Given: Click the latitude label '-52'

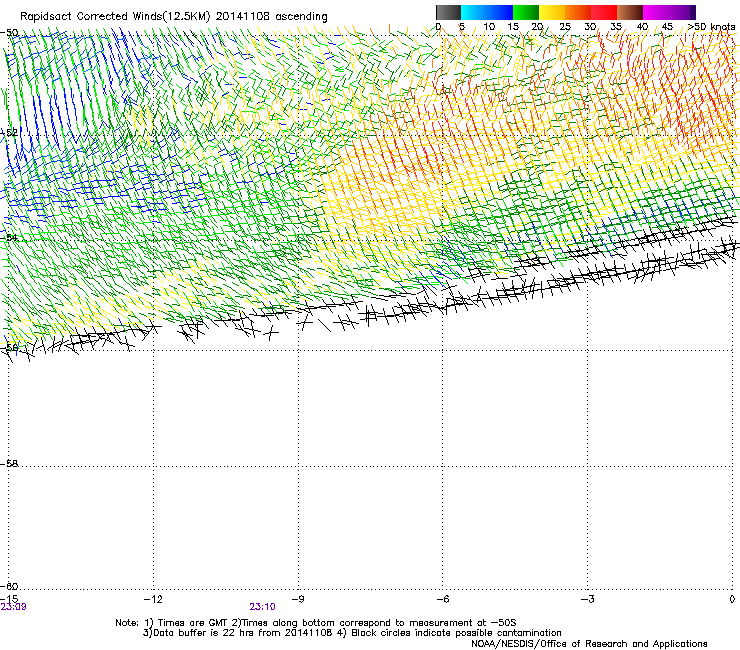Looking at the screenshot, I should (x=9, y=132).
